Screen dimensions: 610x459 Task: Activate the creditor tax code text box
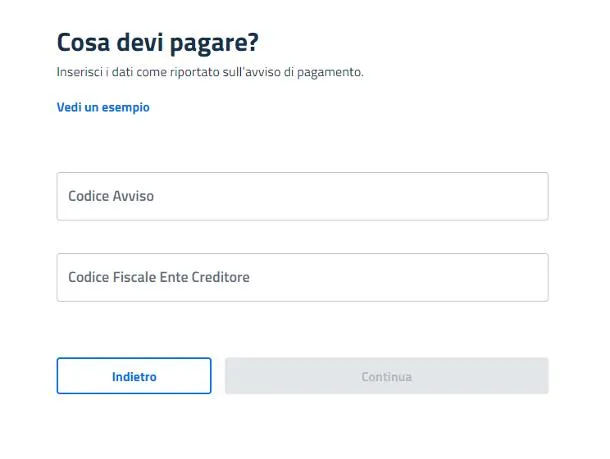(x=303, y=277)
